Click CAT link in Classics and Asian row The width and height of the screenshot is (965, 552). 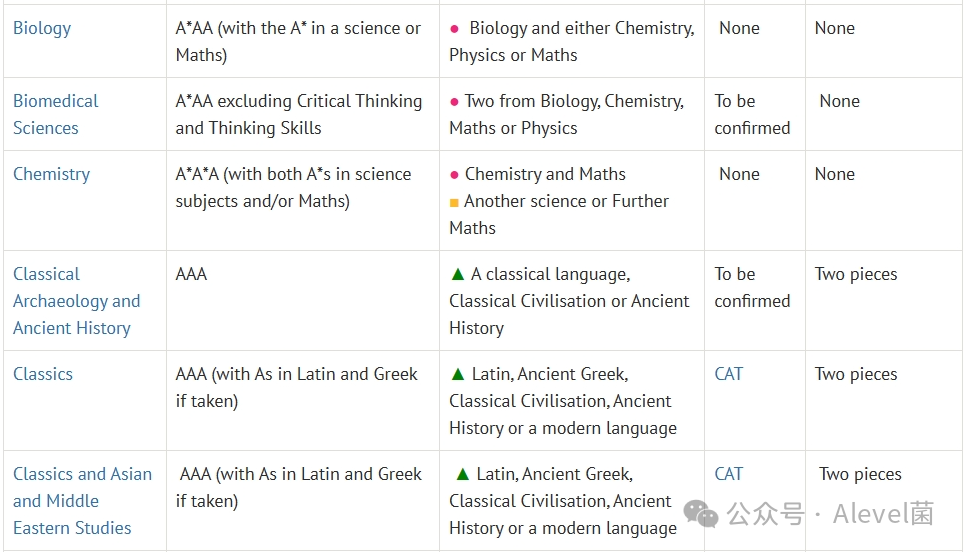(729, 474)
